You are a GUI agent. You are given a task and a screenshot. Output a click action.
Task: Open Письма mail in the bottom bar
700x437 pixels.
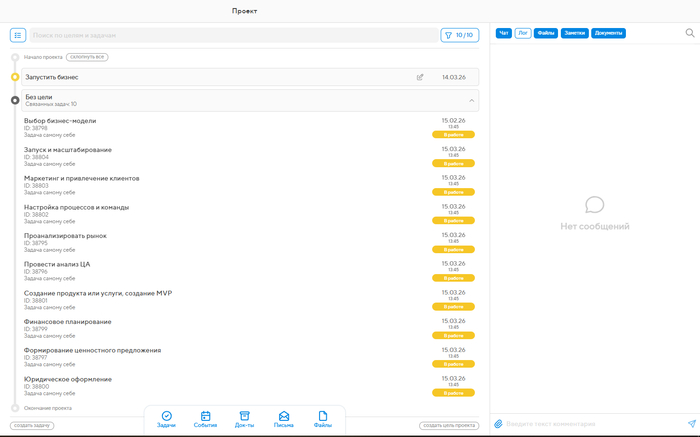point(284,419)
